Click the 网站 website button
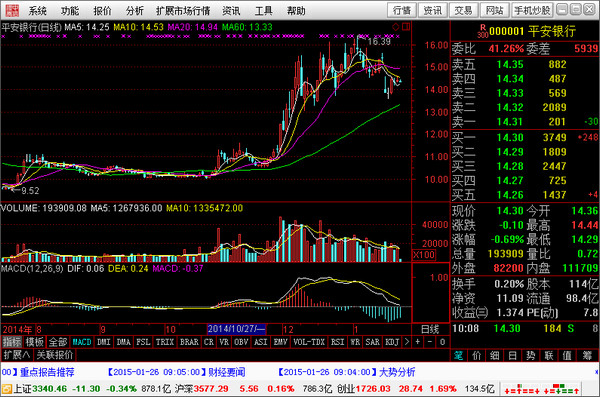600x397 pixels. [494, 10]
